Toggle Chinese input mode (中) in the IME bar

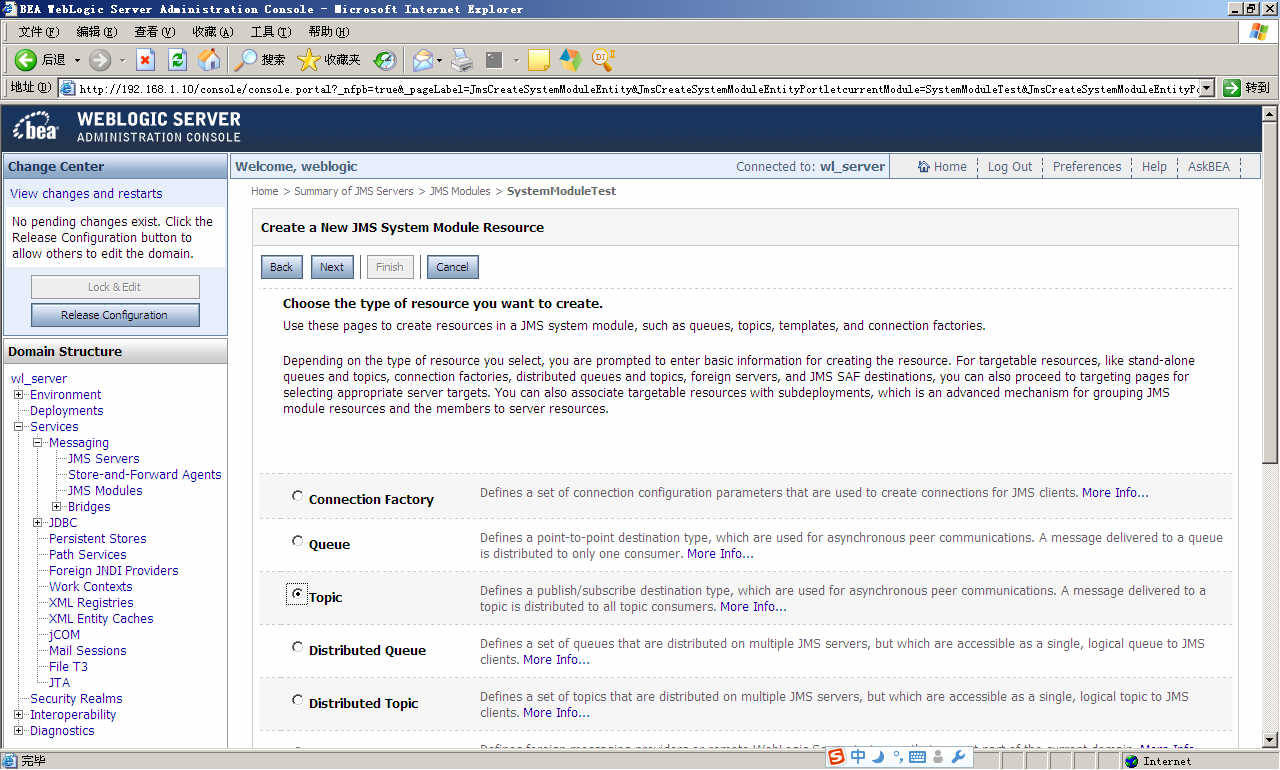point(858,757)
